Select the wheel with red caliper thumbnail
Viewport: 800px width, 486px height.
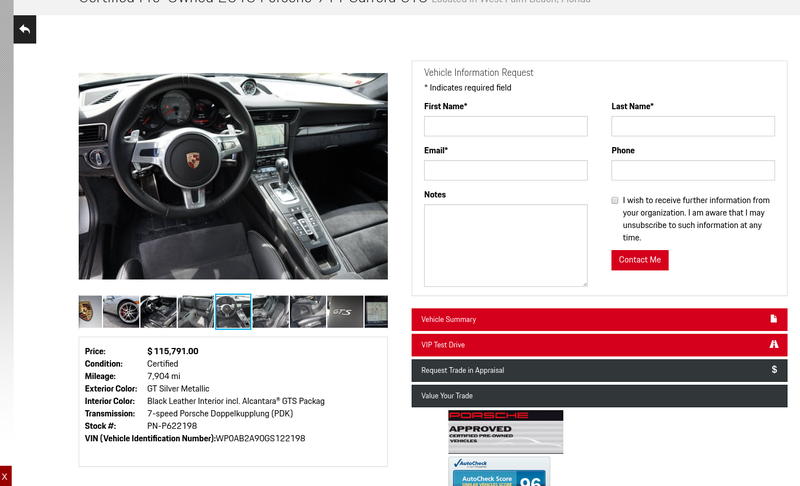tap(121, 312)
